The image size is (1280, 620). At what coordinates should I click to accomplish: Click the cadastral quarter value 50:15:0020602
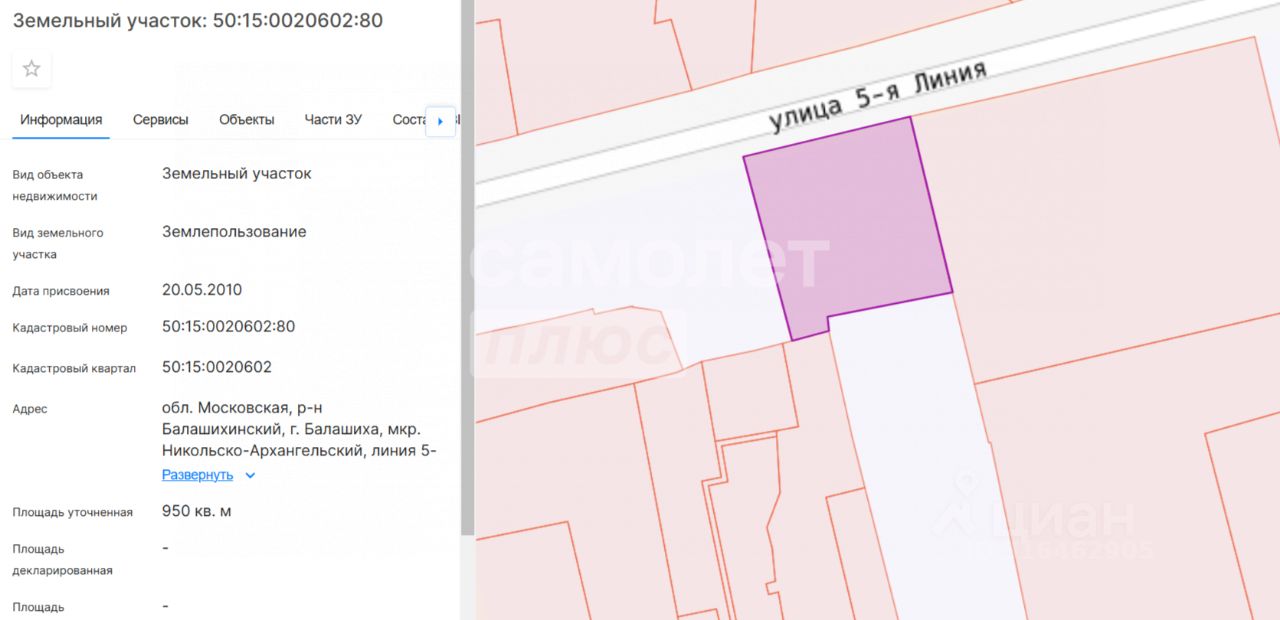click(x=216, y=367)
